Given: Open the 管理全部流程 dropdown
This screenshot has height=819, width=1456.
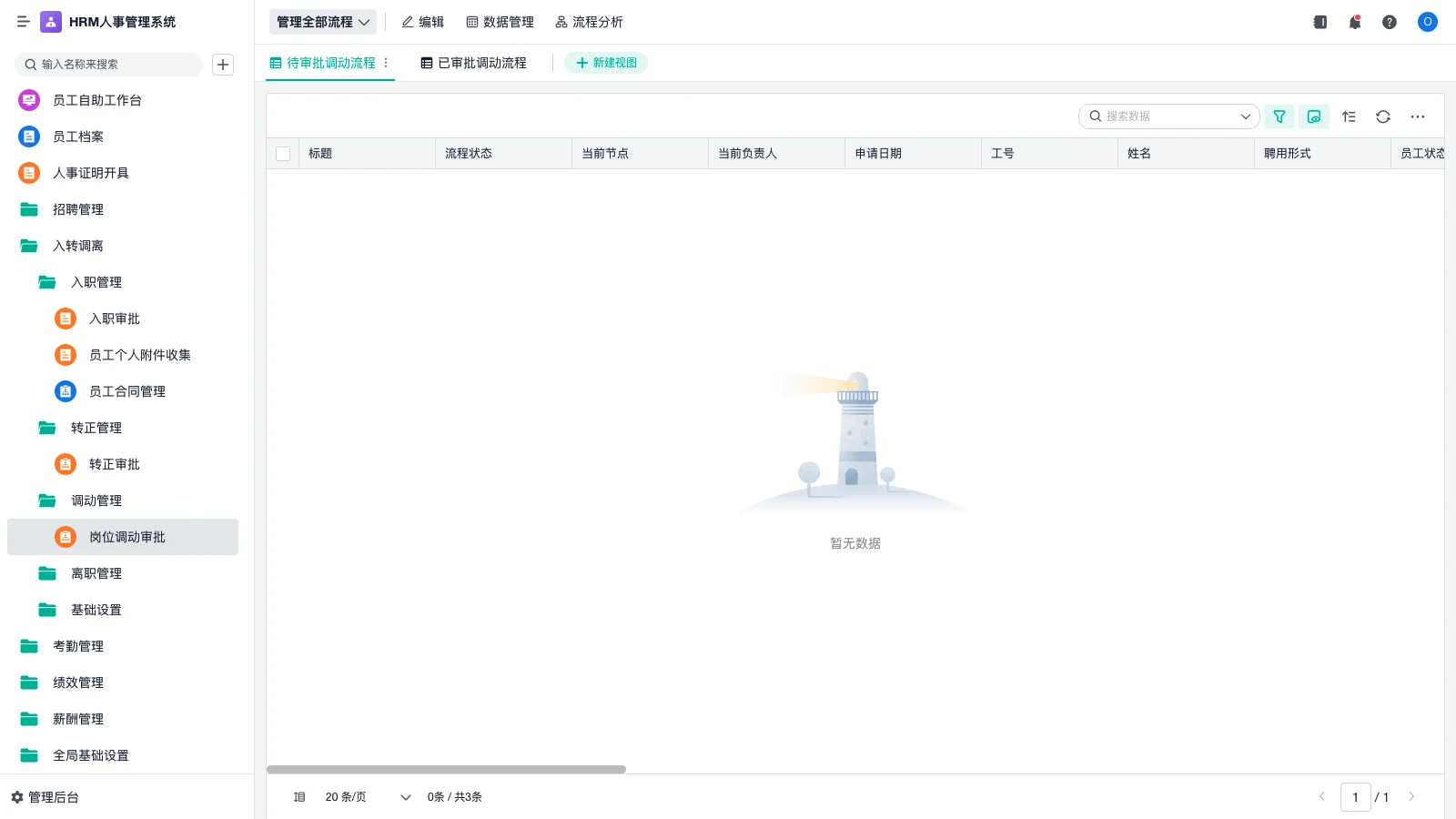Looking at the screenshot, I should coord(322,22).
